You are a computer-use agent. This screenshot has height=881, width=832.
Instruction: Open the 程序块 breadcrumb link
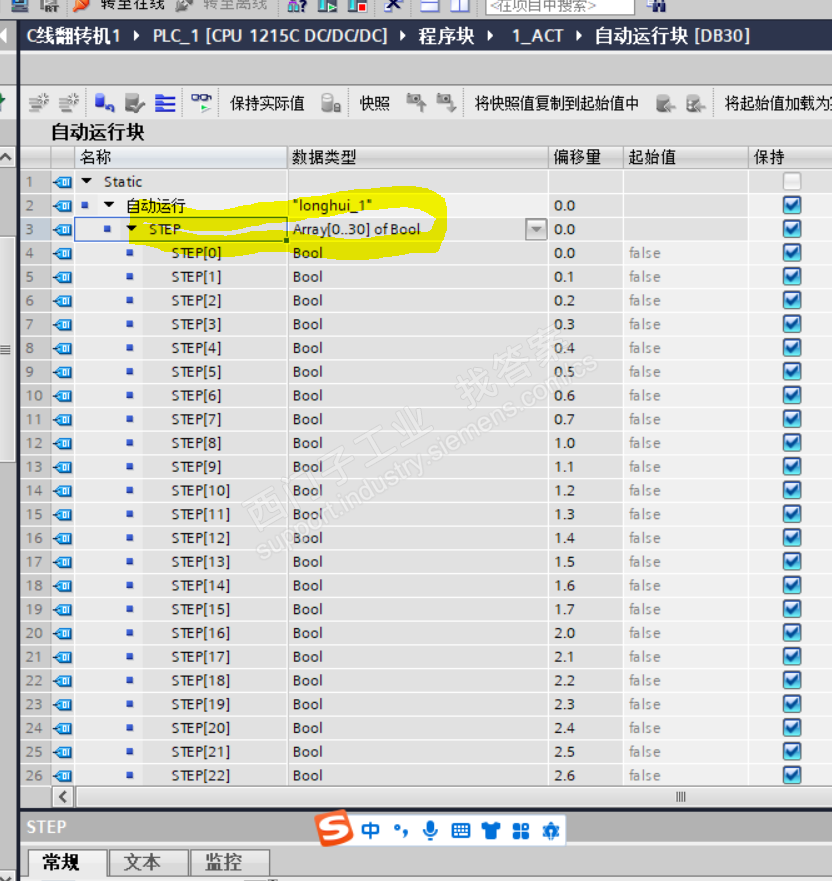(x=446, y=36)
